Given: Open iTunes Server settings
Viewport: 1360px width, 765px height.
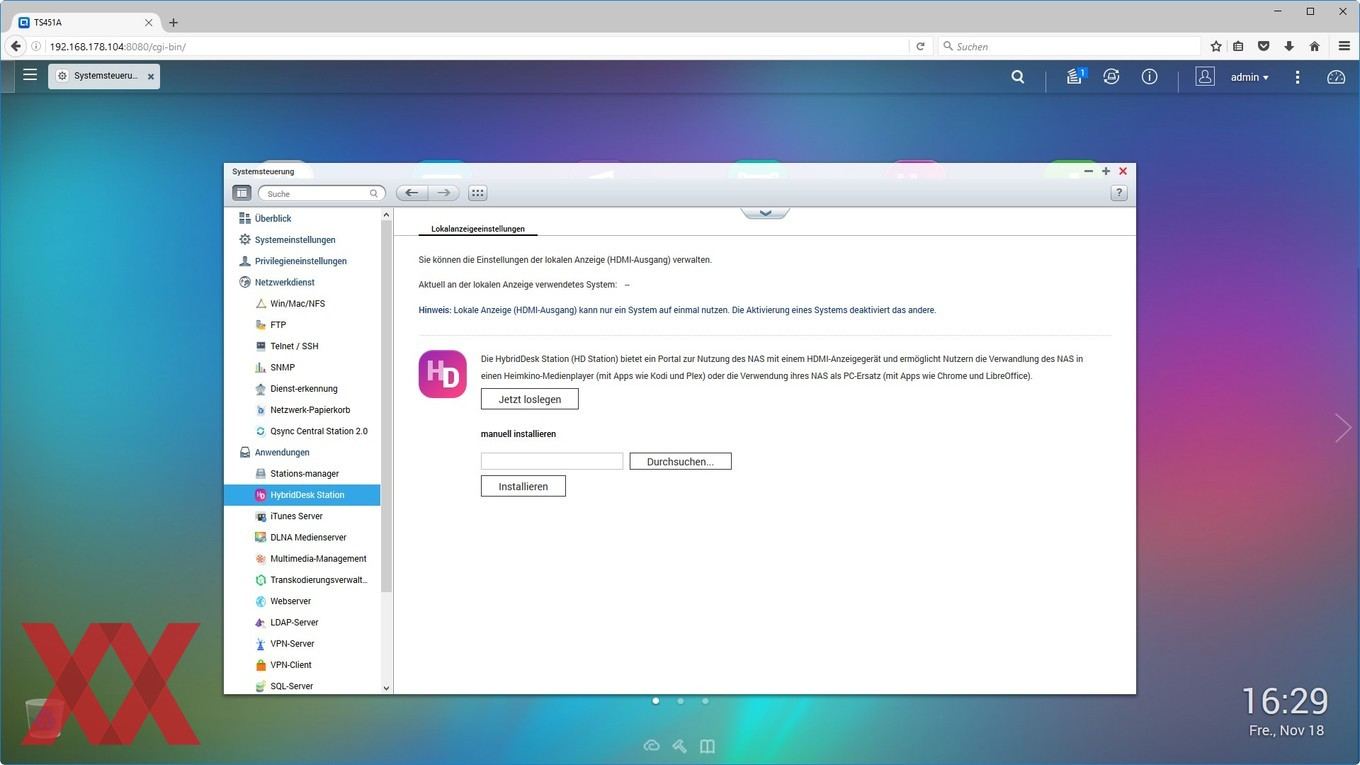Looking at the screenshot, I should pyautogui.click(x=296, y=516).
